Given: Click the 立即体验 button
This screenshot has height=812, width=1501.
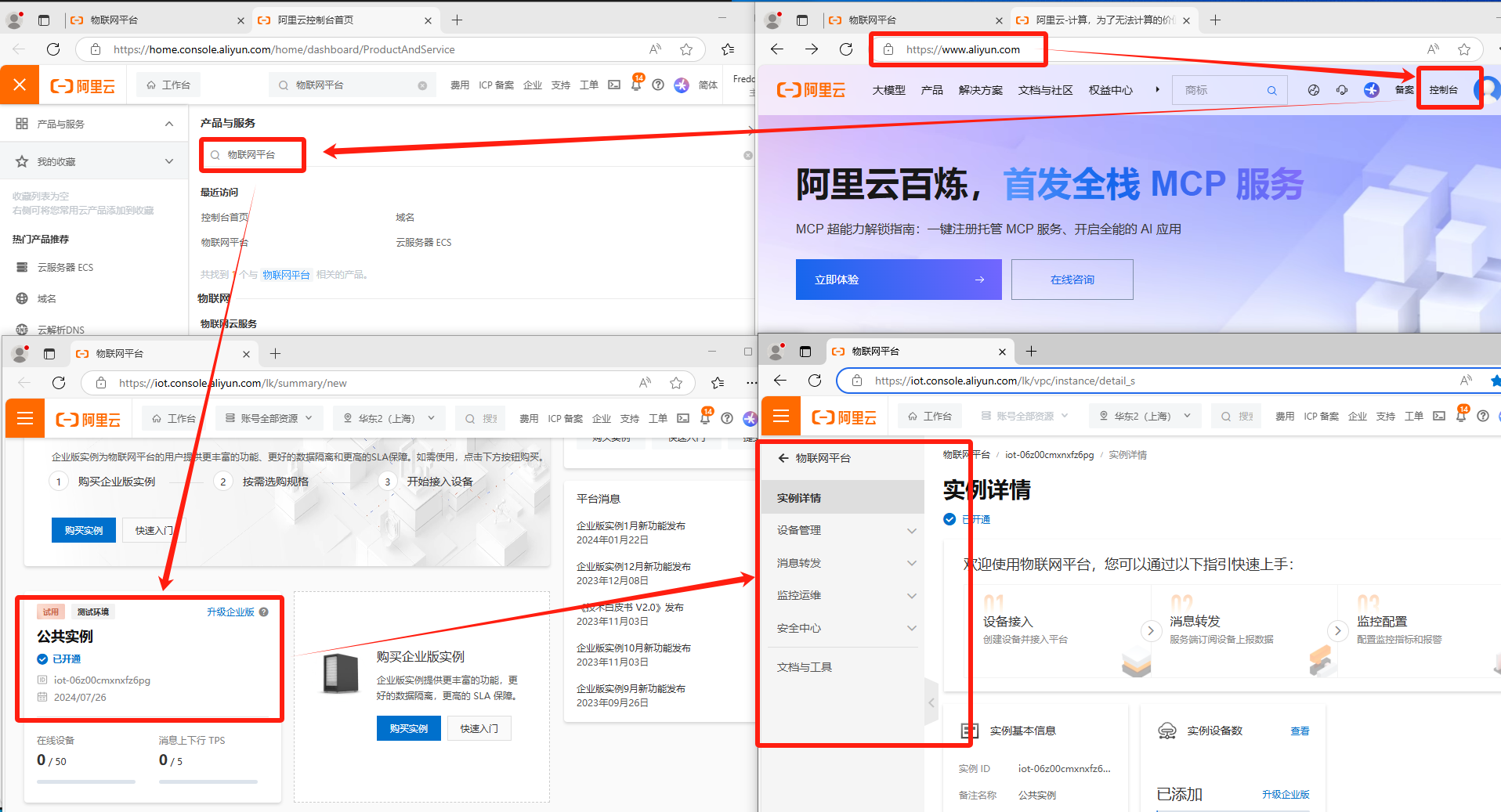Looking at the screenshot, I should click(899, 280).
